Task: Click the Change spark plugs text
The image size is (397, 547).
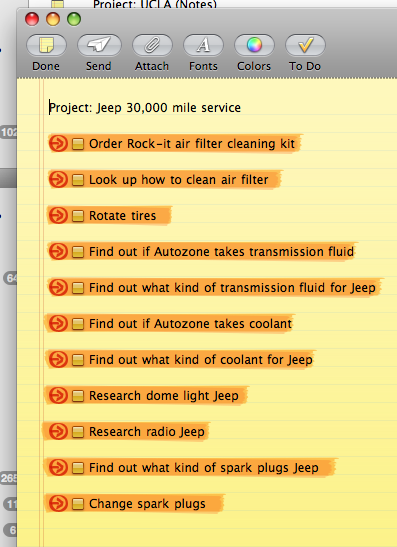Action: 147,504
